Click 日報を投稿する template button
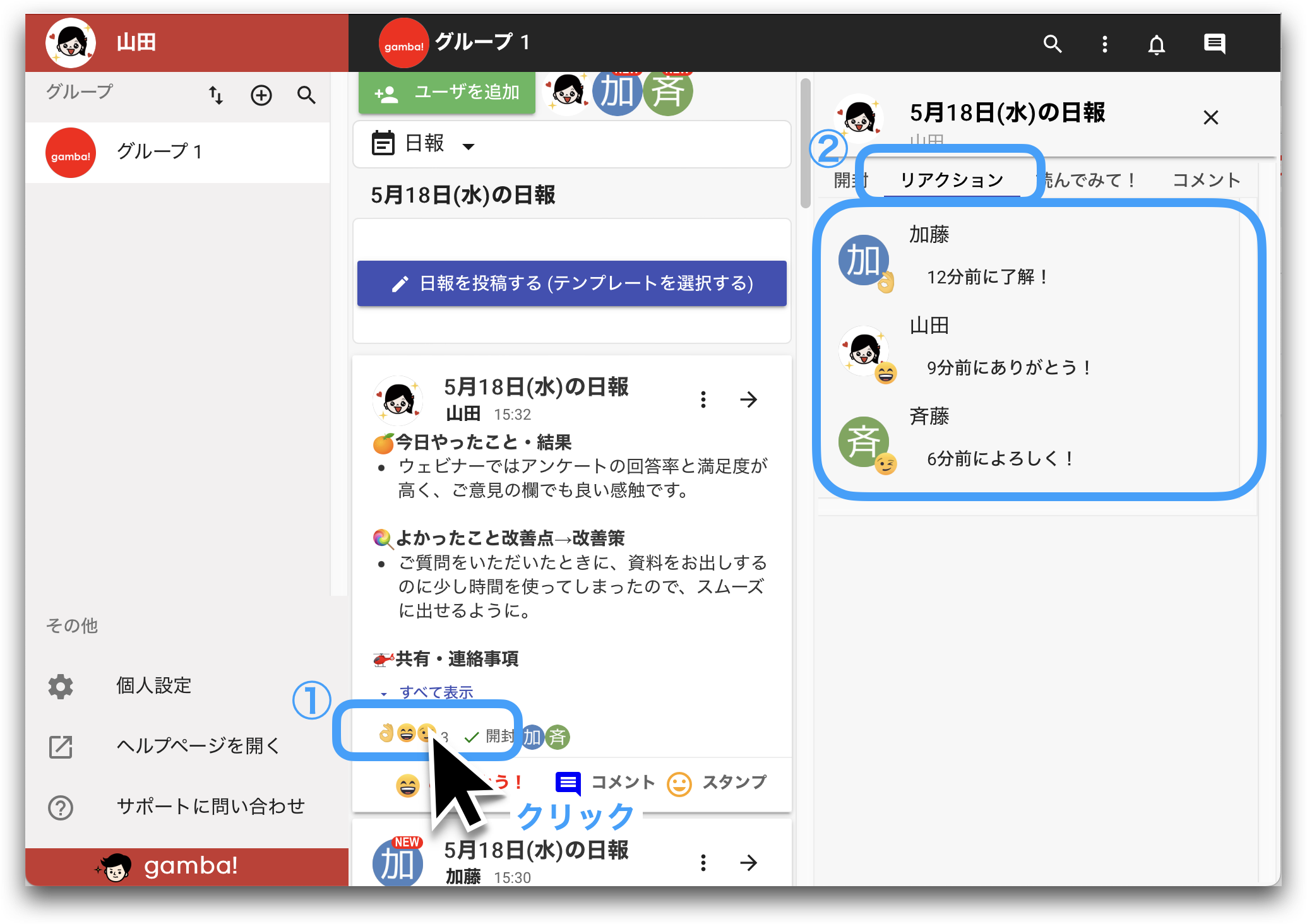The height and width of the screenshot is (924, 1307). click(571, 283)
